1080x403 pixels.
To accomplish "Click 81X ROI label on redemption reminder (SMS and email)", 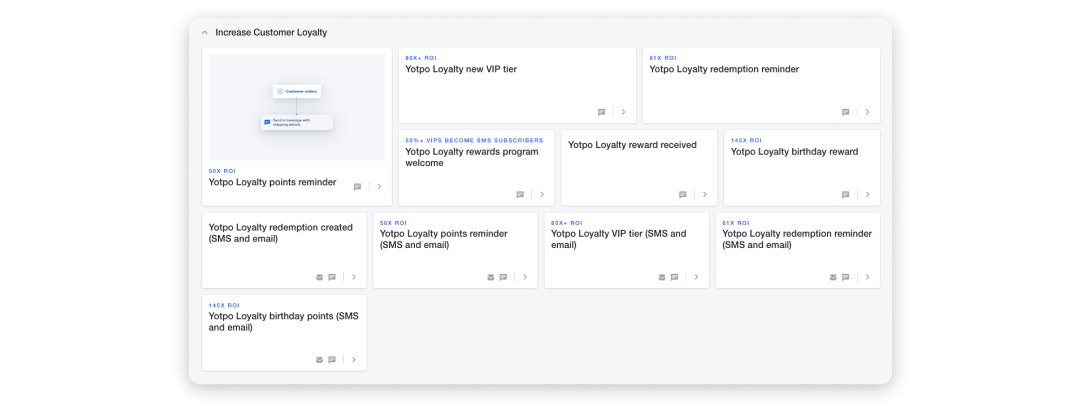I will [736, 223].
